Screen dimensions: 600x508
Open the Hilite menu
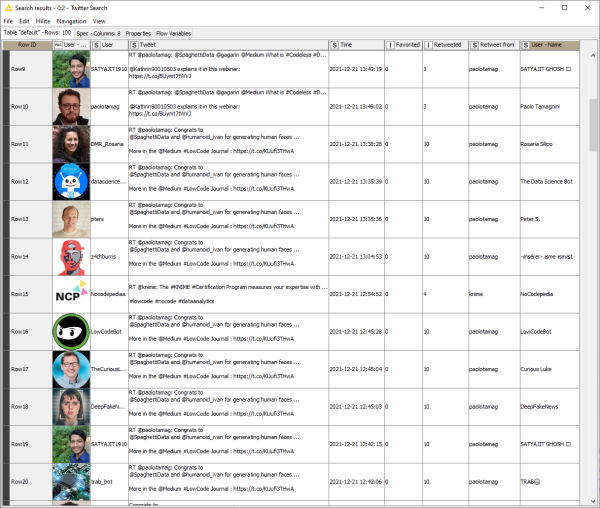[x=43, y=21]
